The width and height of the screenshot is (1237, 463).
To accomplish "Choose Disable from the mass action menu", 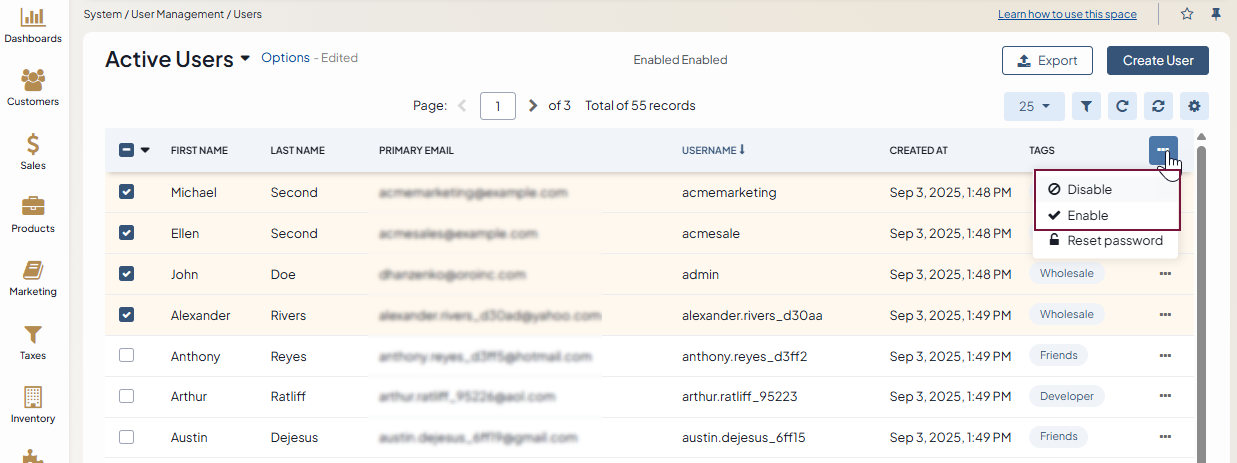I will [x=1088, y=189].
